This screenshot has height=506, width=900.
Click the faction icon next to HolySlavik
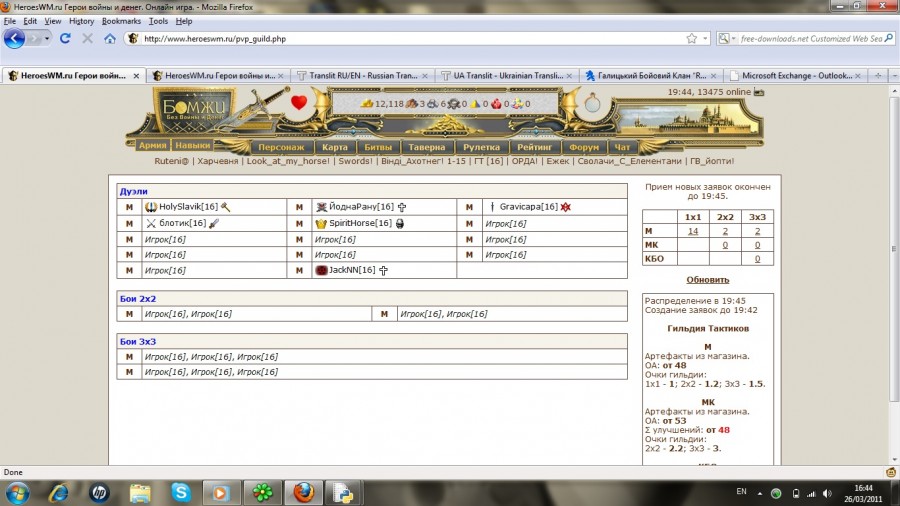[x=151, y=207]
